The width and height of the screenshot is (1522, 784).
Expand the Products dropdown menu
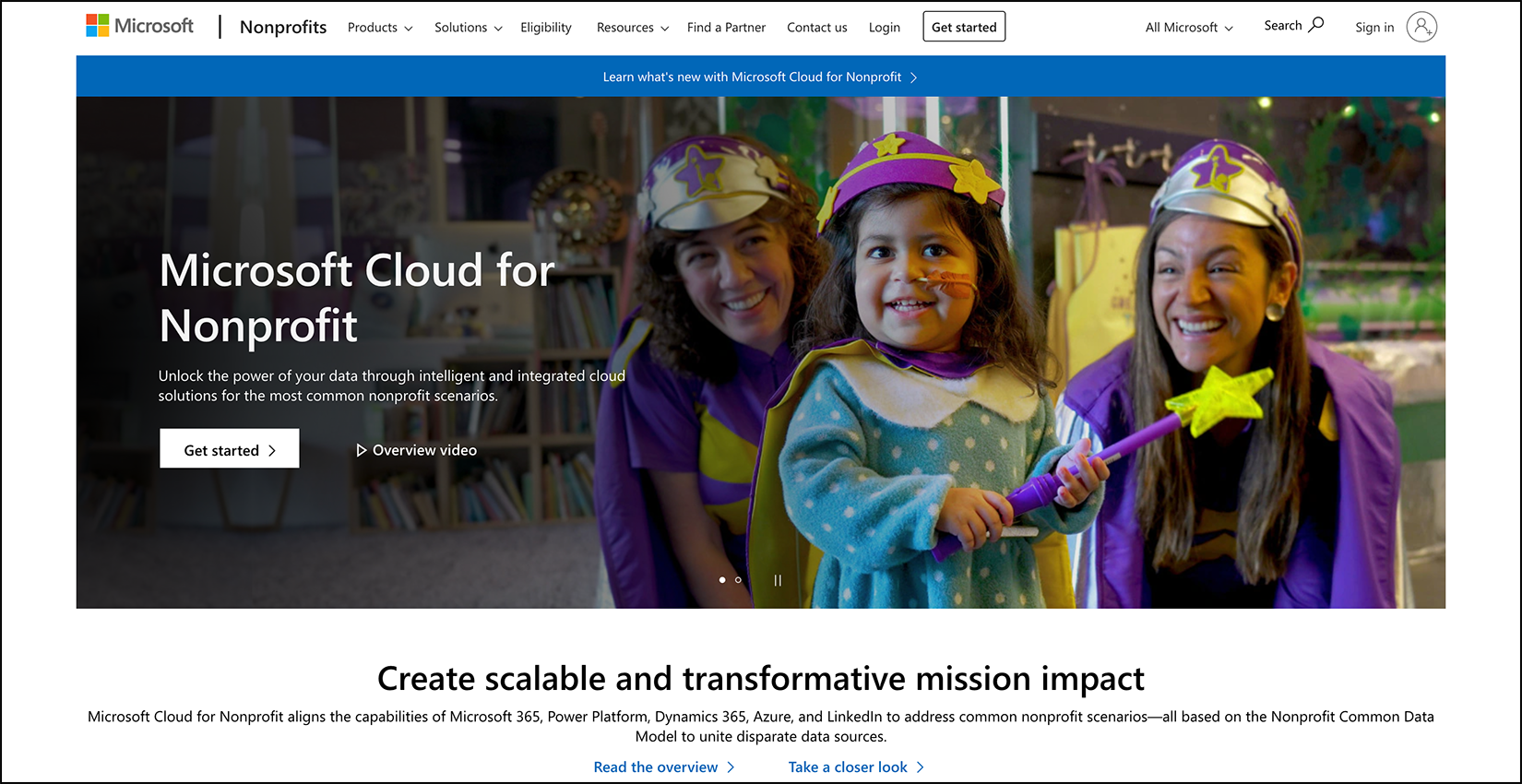[380, 28]
